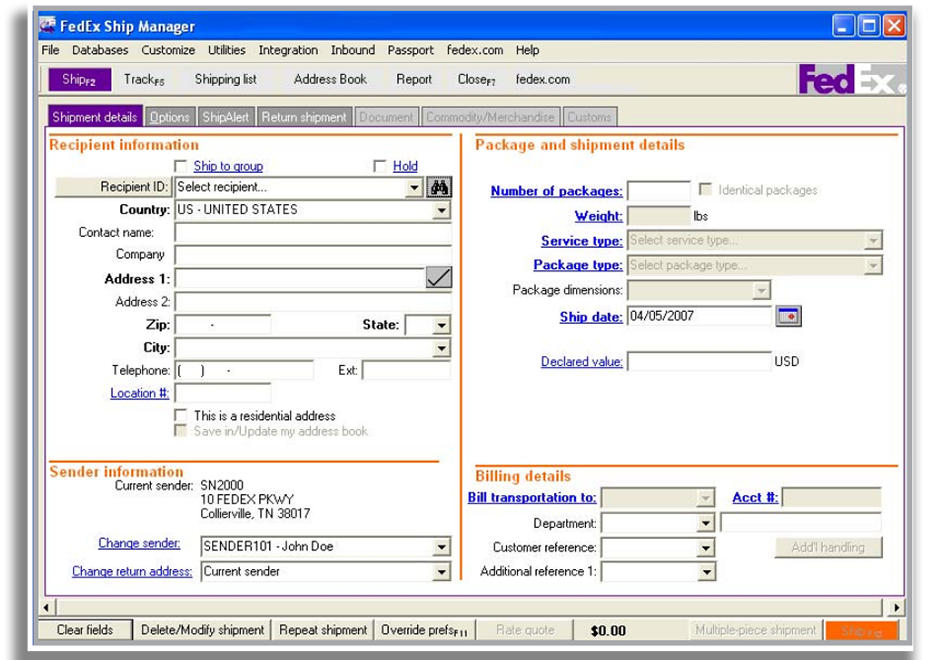Click the binoculars recipient search icon

439,187
